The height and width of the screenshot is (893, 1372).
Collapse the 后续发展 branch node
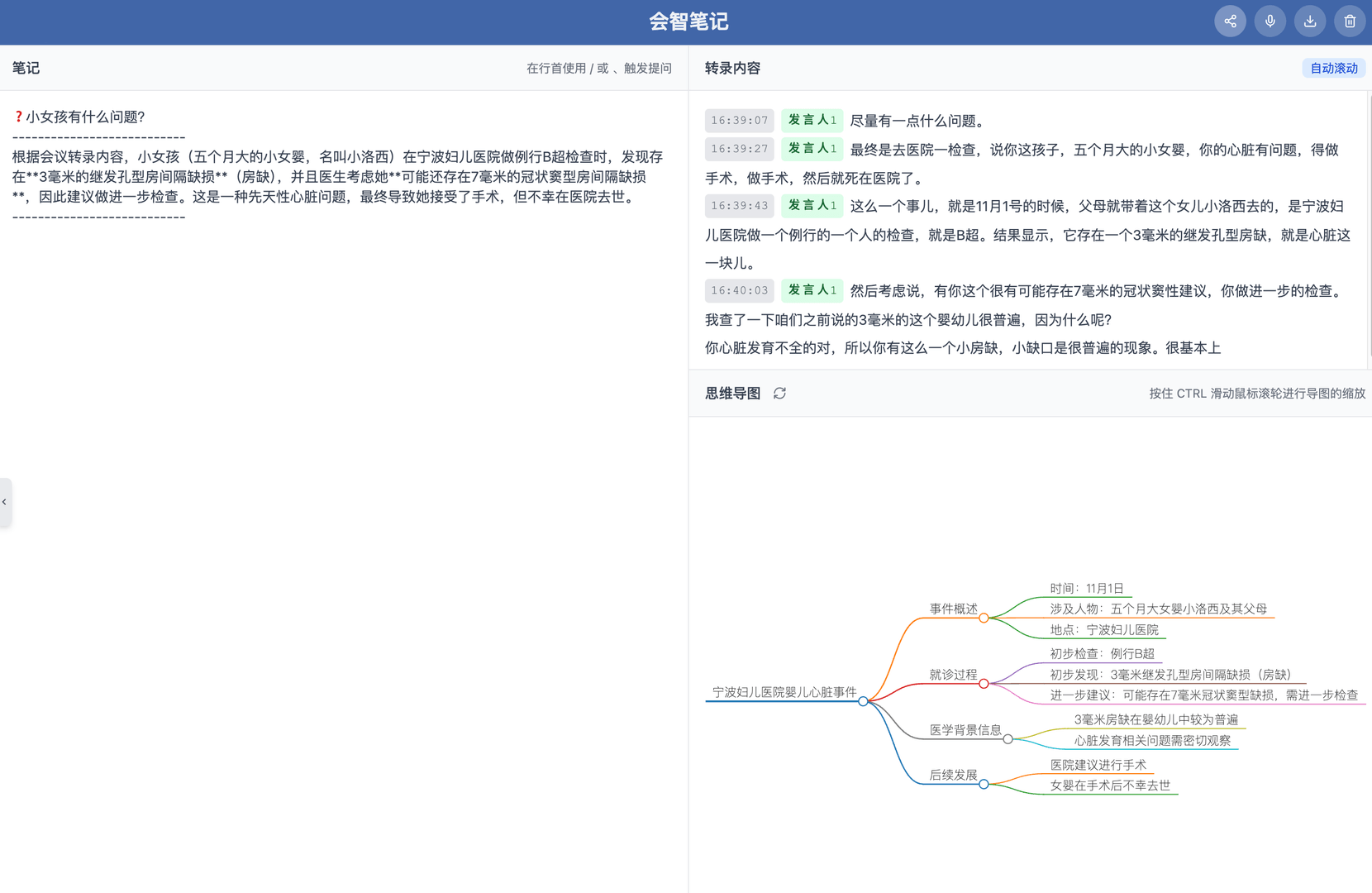[983, 783]
